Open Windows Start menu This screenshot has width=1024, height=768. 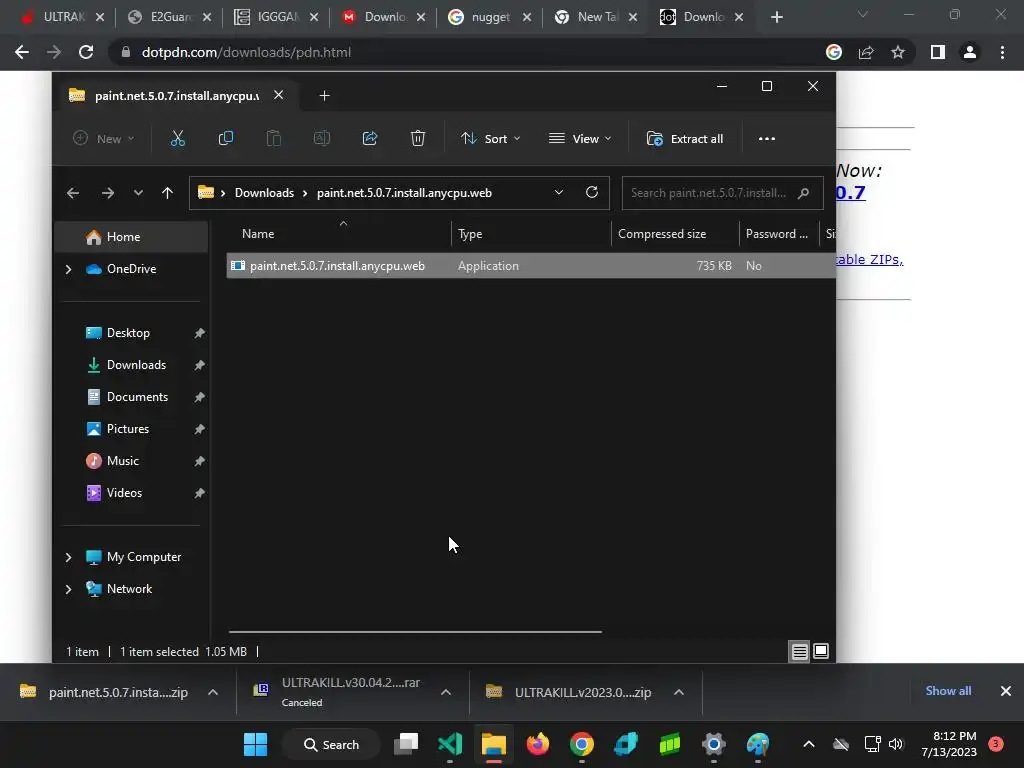[x=255, y=744]
